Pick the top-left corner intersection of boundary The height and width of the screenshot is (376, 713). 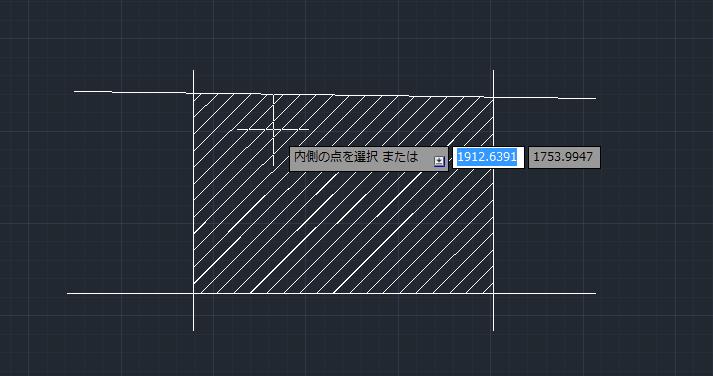(x=193, y=93)
